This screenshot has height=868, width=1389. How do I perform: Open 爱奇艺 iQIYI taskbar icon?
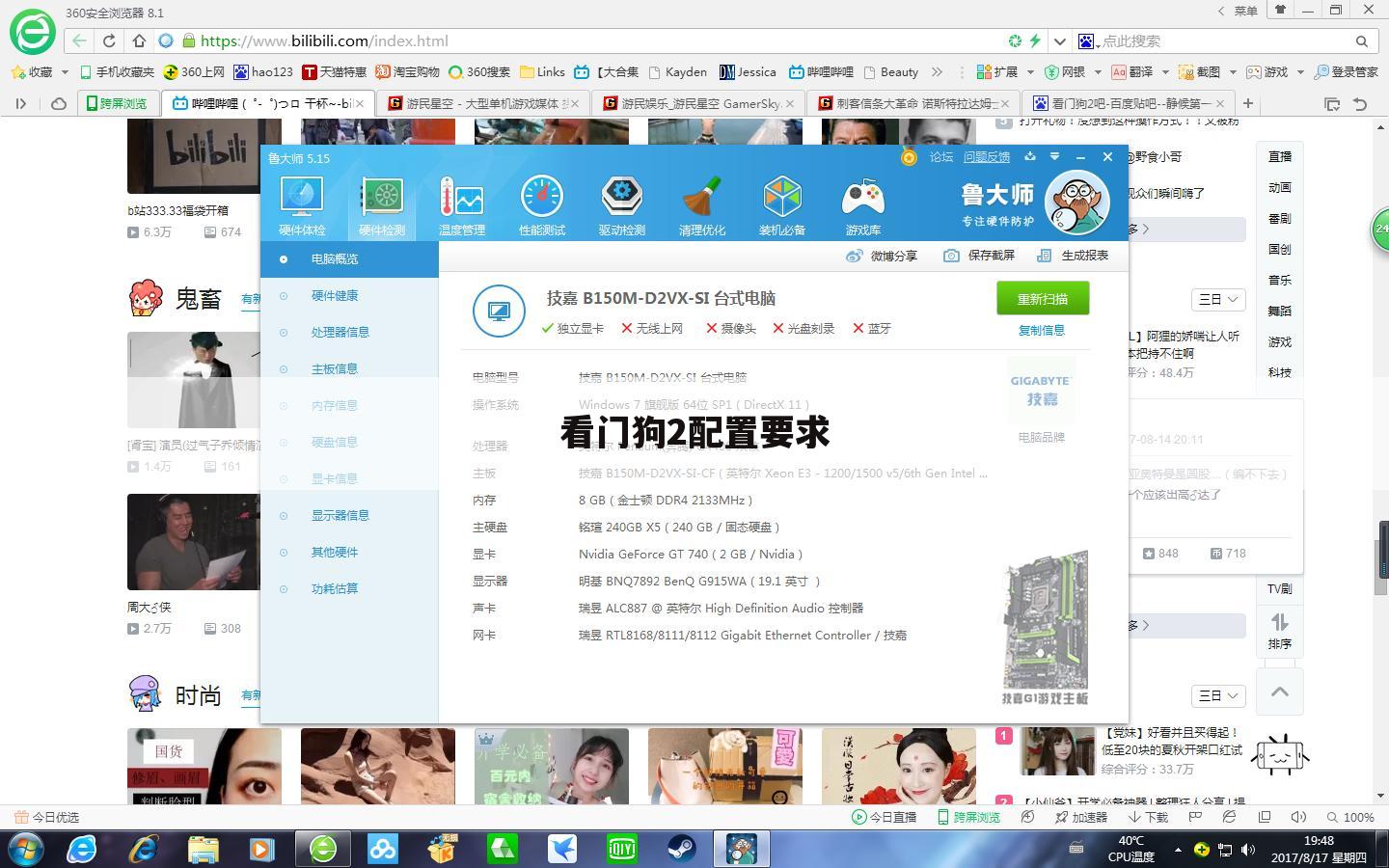tap(622, 849)
